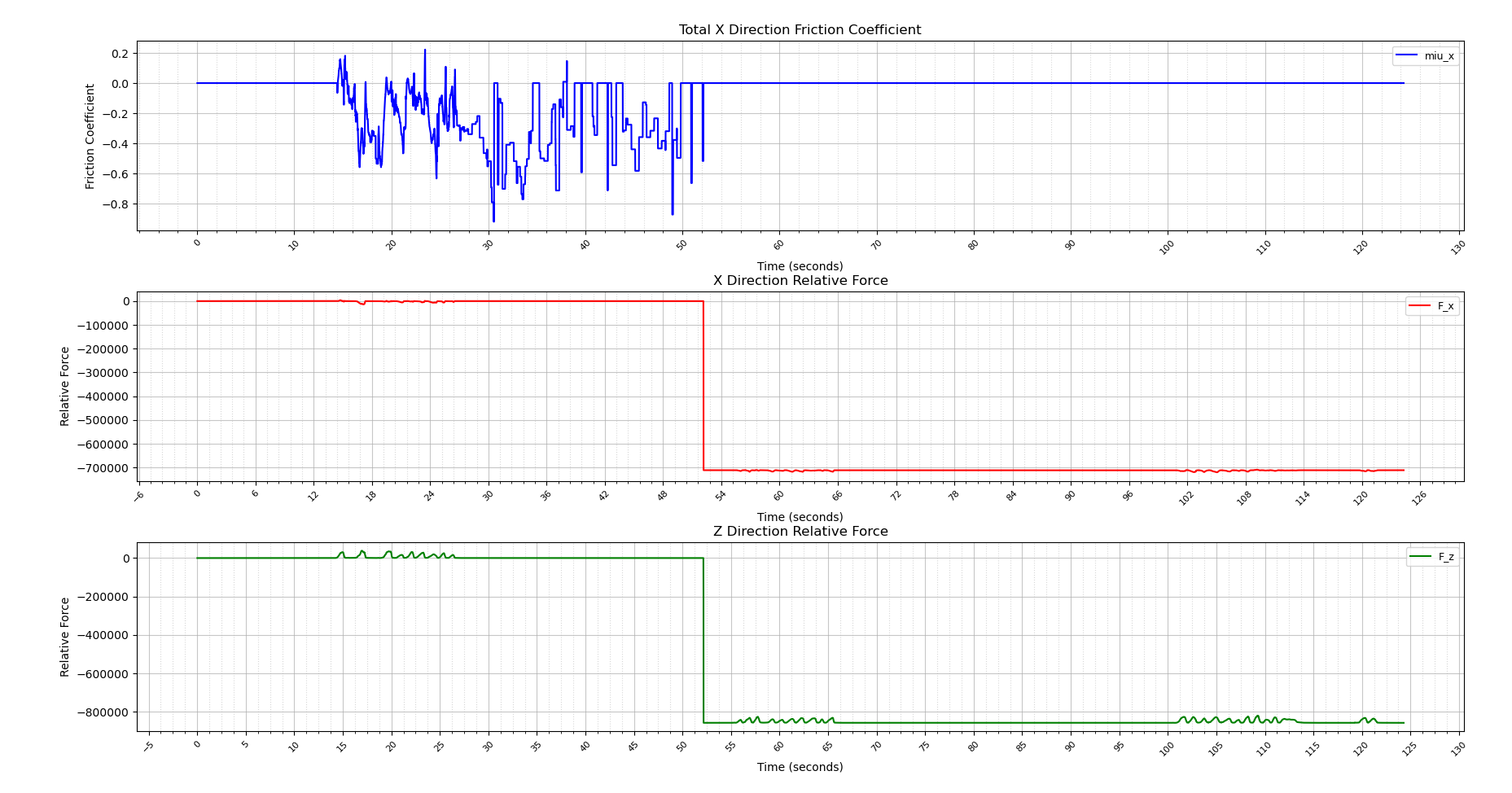Click 'Time (seconds)' label under the bottom plot
Image resolution: width=1512 pixels, height=793 pixels.
[800, 767]
